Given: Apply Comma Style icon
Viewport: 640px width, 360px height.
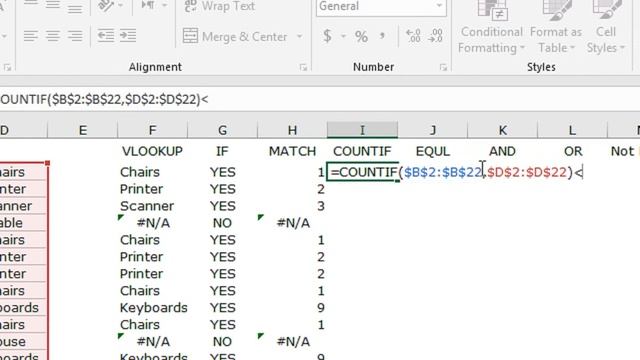Looking at the screenshot, I should coord(382,36).
